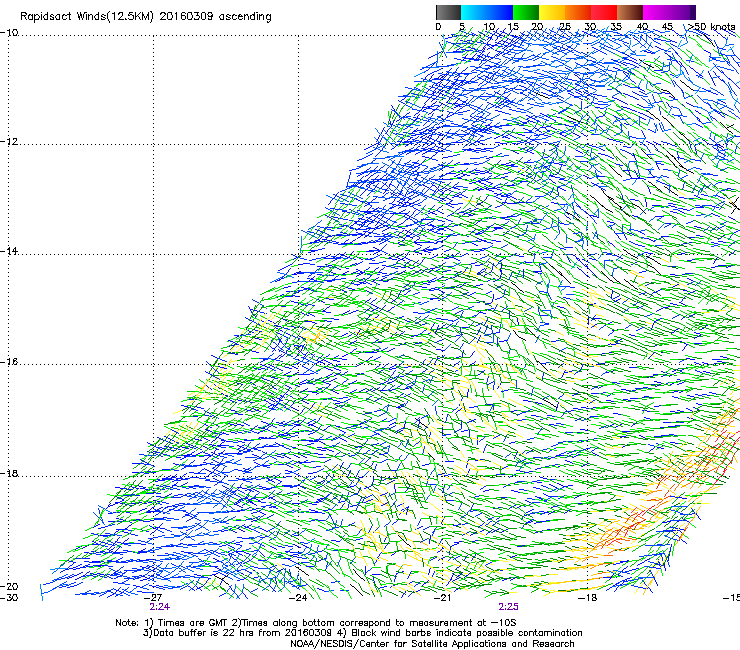The width and height of the screenshot is (740, 650).
Task: Choose the green 15-20 knots legend swatch
Action: 526,12
